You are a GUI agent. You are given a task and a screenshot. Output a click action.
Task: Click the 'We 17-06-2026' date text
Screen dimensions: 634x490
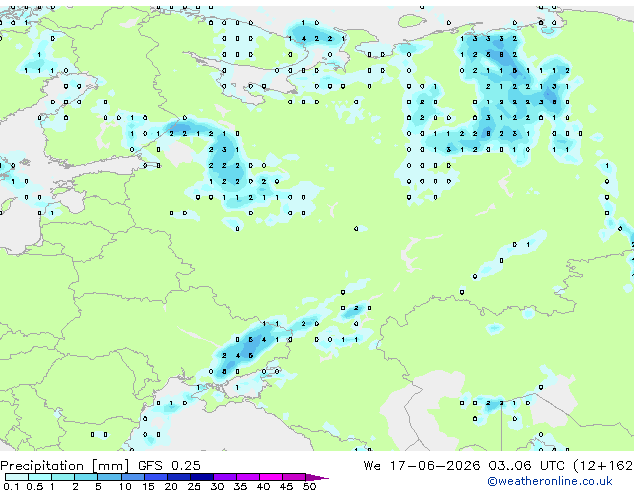(x=422, y=466)
